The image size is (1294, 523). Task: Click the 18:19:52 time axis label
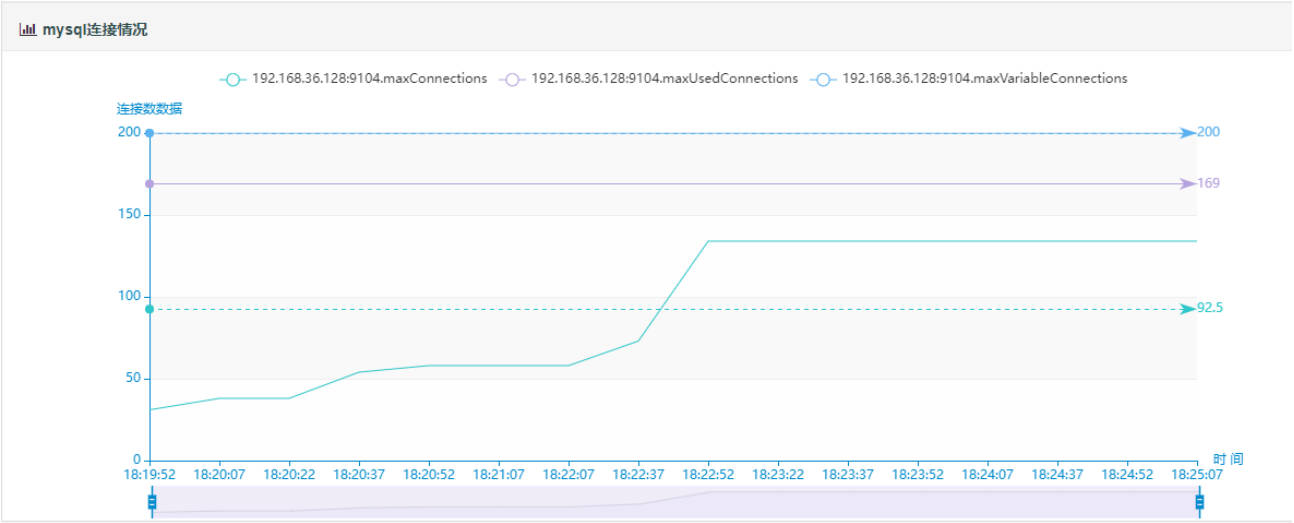point(149,475)
